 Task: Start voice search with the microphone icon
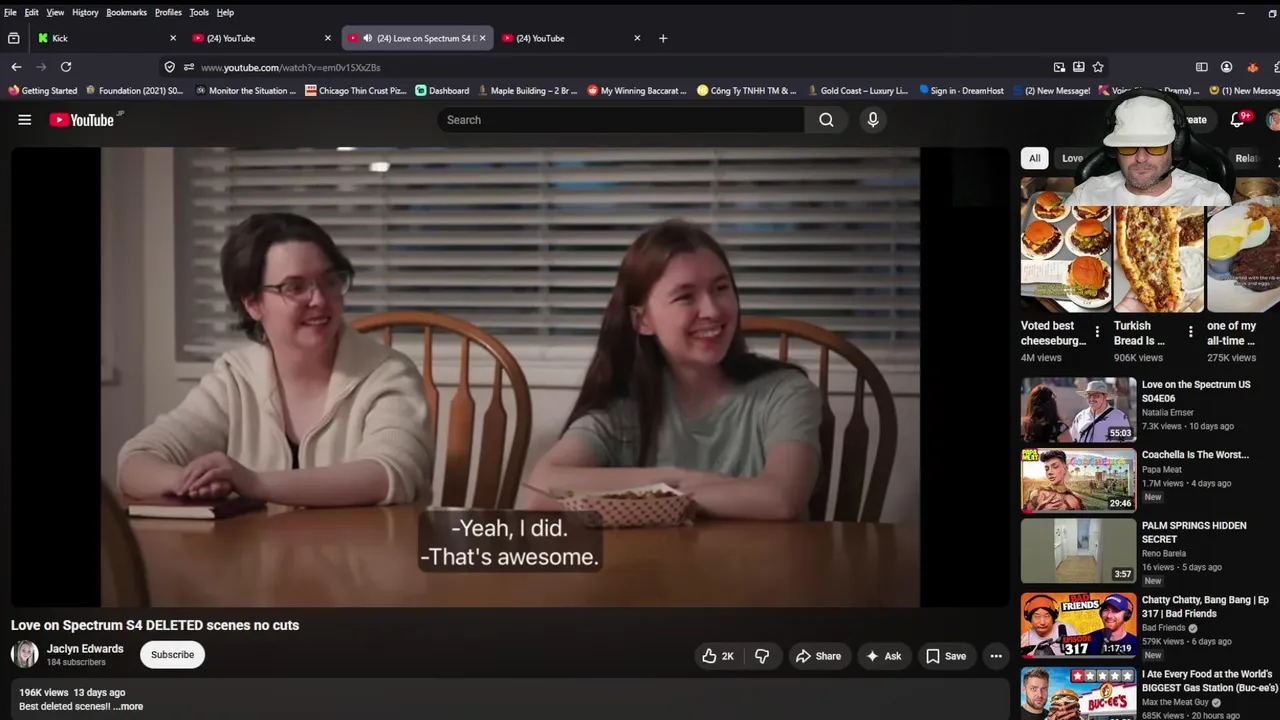click(873, 120)
